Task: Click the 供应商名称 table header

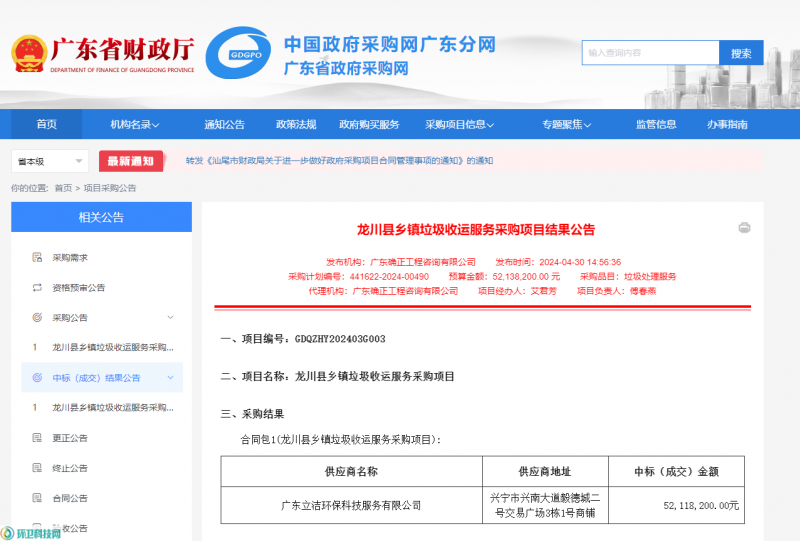Action: tap(351, 472)
